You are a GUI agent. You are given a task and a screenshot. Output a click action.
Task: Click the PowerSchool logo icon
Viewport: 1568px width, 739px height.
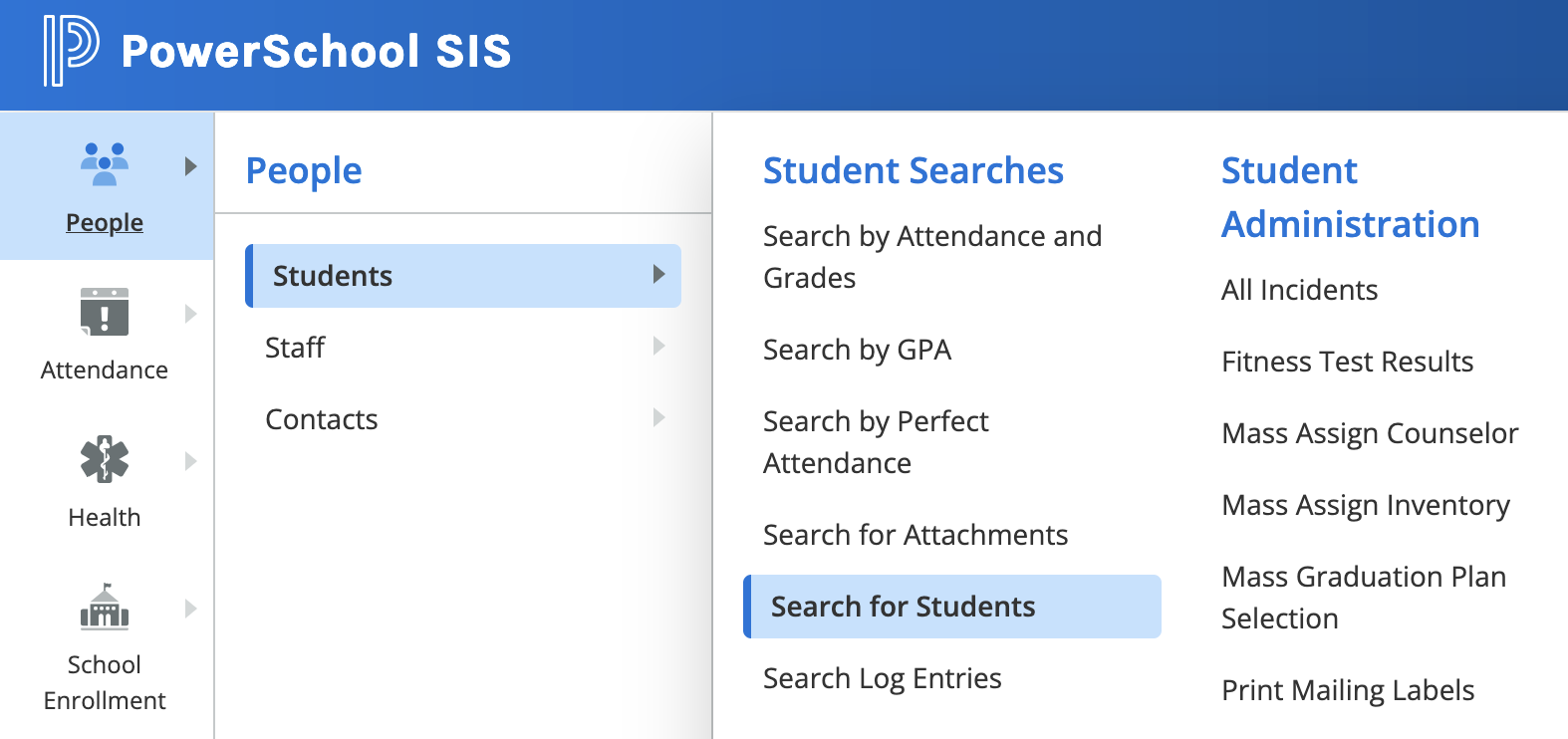point(71,51)
